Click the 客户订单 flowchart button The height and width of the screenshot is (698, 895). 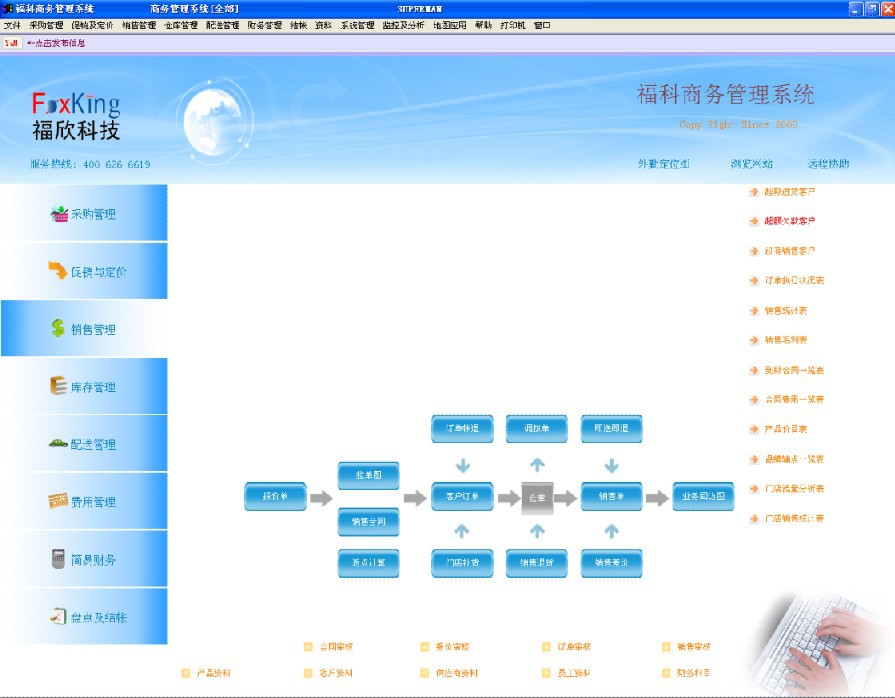click(x=462, y=497)
